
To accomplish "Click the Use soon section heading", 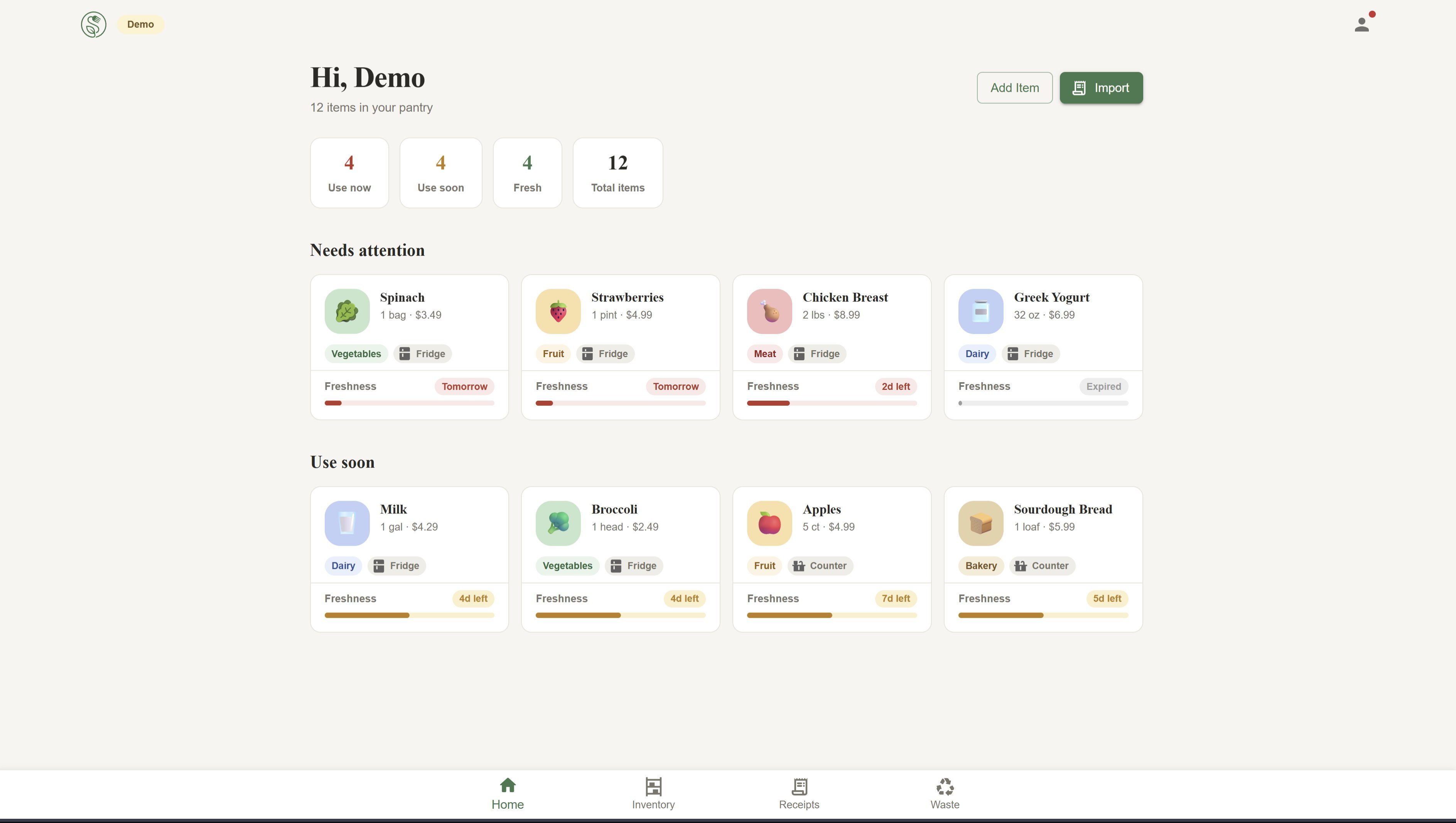I will (x=342, y=462).
